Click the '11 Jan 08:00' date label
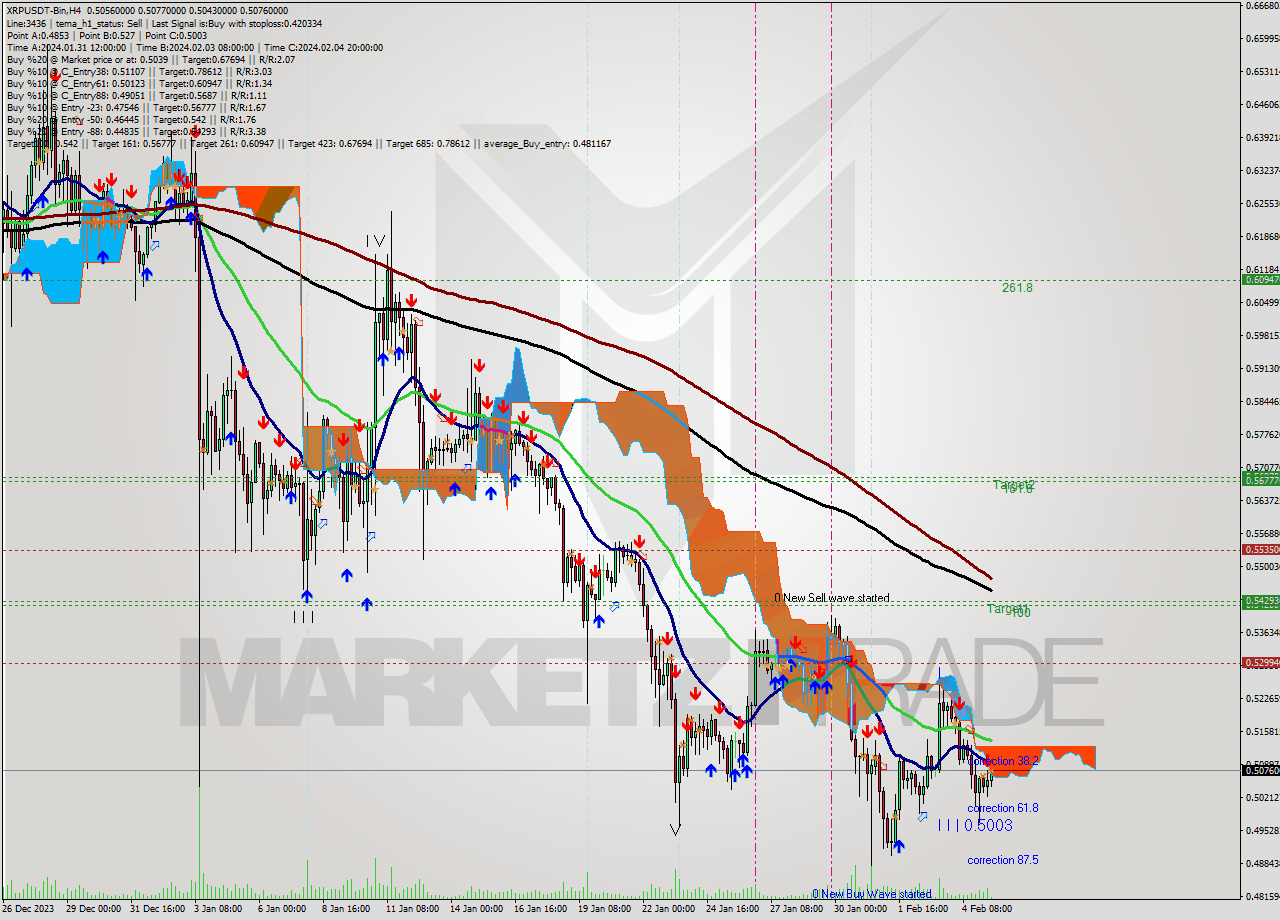The image size is (1280, 920). (x=412, y=909)
